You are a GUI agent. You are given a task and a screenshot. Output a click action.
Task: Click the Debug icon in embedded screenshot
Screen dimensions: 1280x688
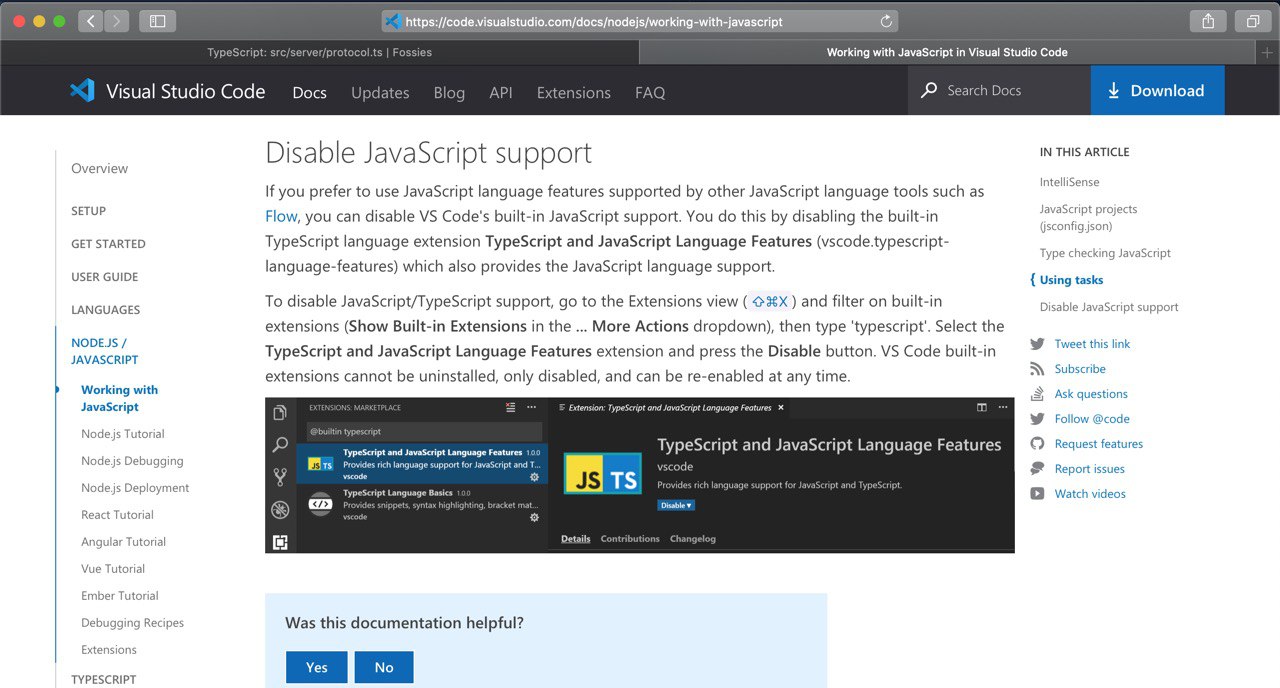pyautogui.click(x=280, y=510)
